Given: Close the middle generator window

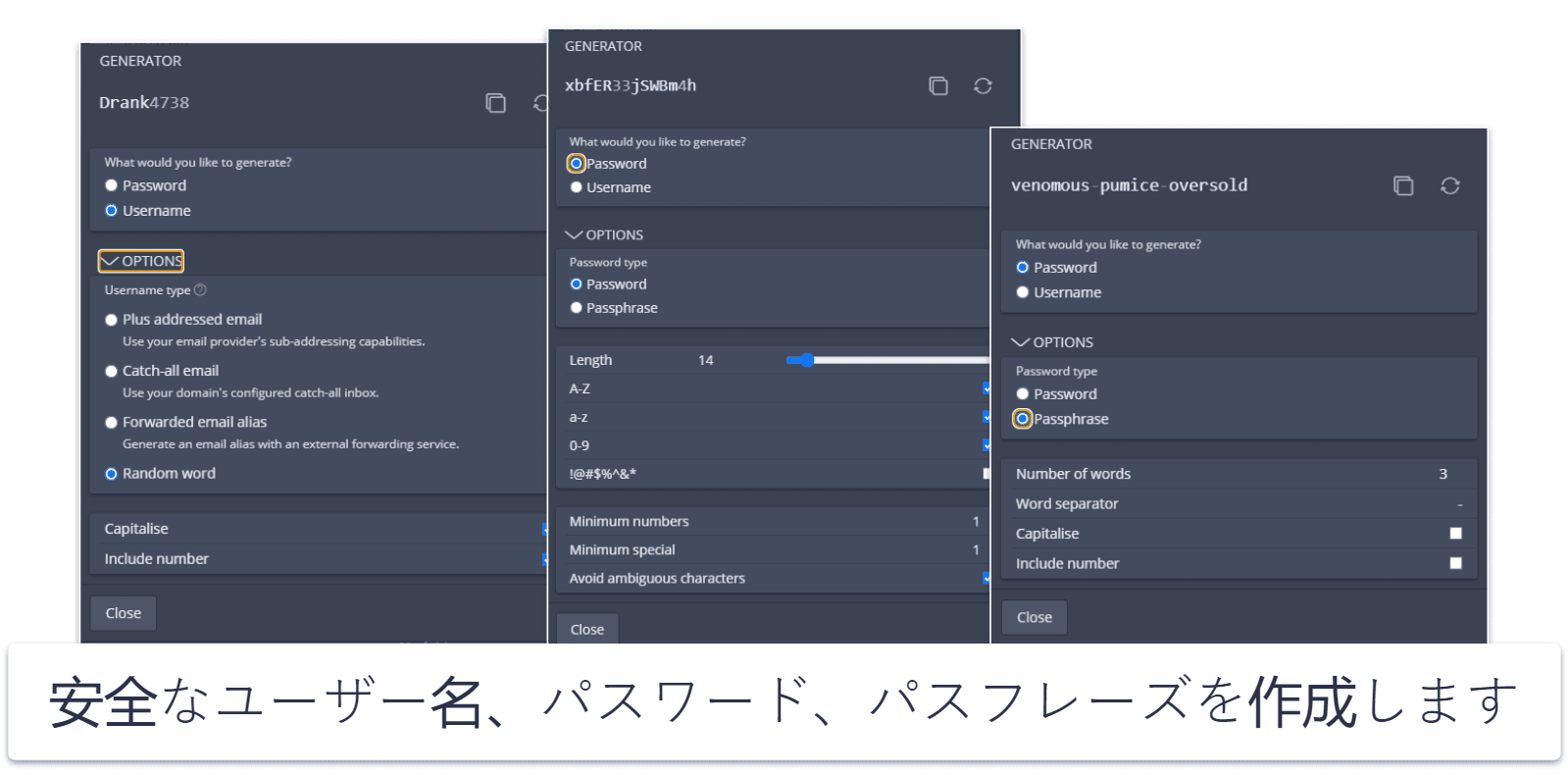Looking at the screenshot, I should pyautogui.click(x=587, y=629).
